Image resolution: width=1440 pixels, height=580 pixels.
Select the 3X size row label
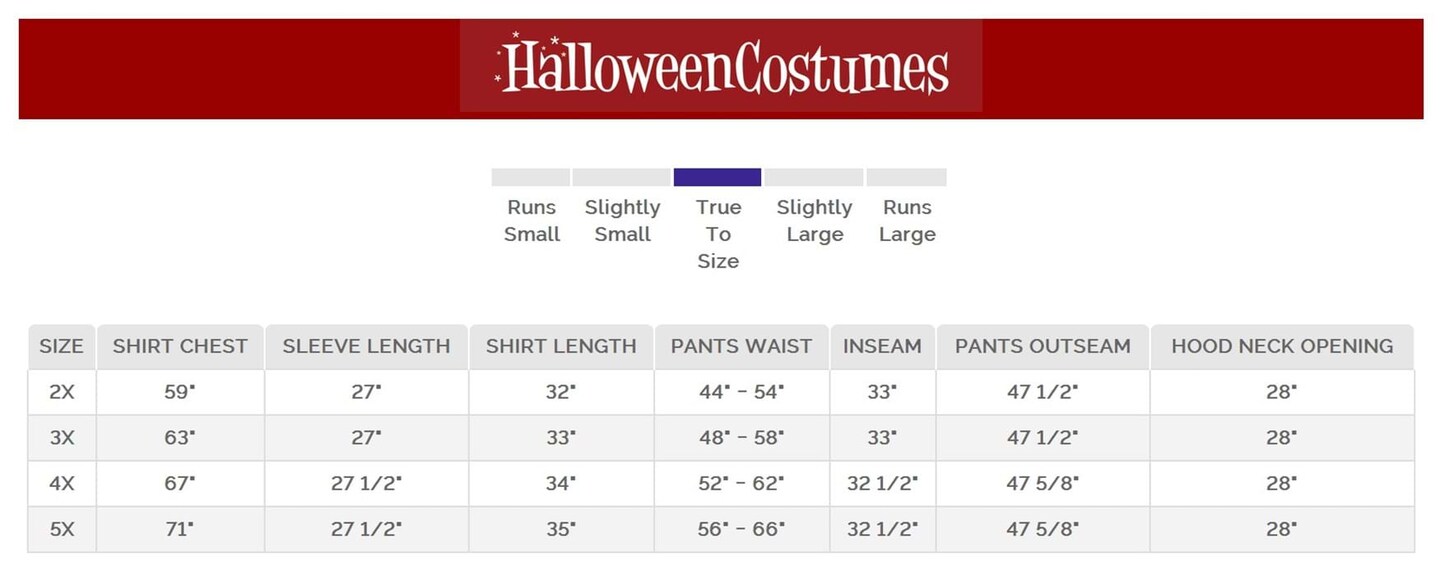(62, 438)
